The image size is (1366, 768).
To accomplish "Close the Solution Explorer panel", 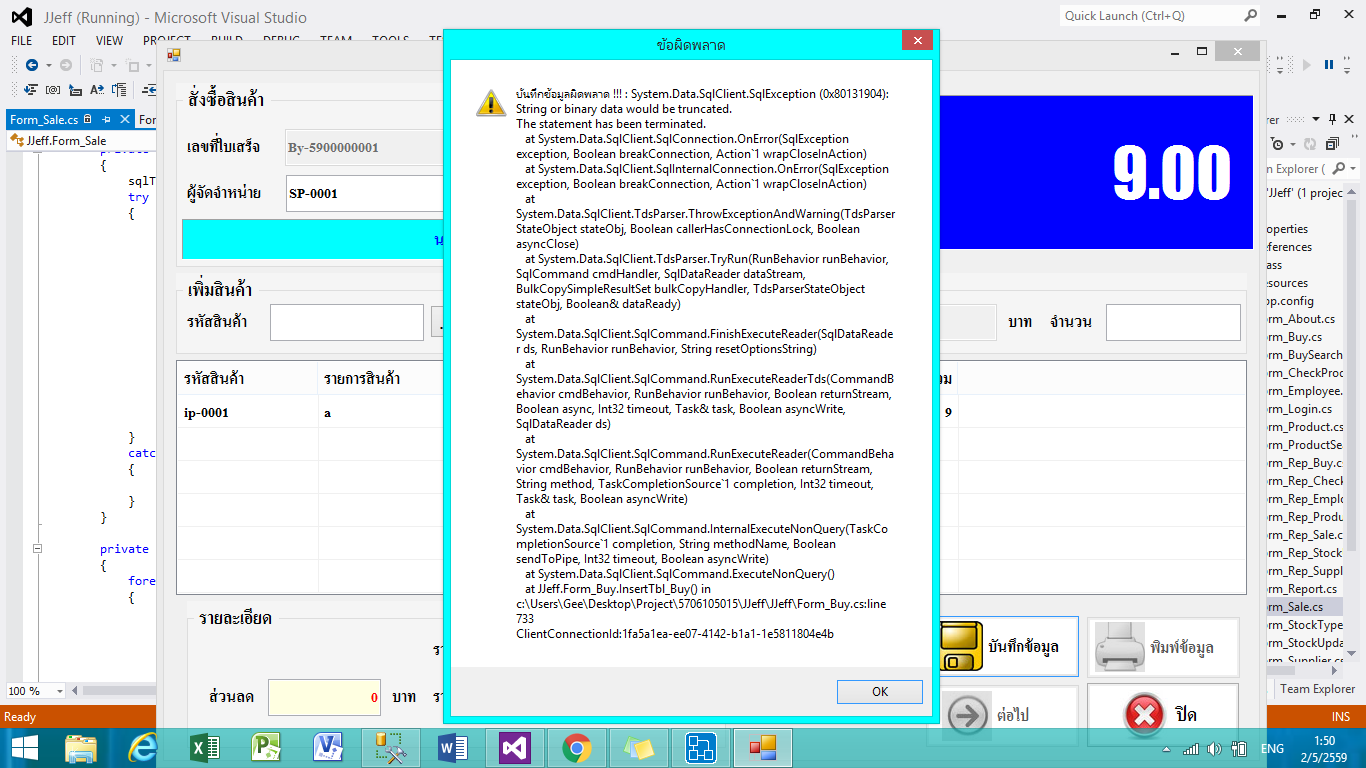I will (1347, 120).
